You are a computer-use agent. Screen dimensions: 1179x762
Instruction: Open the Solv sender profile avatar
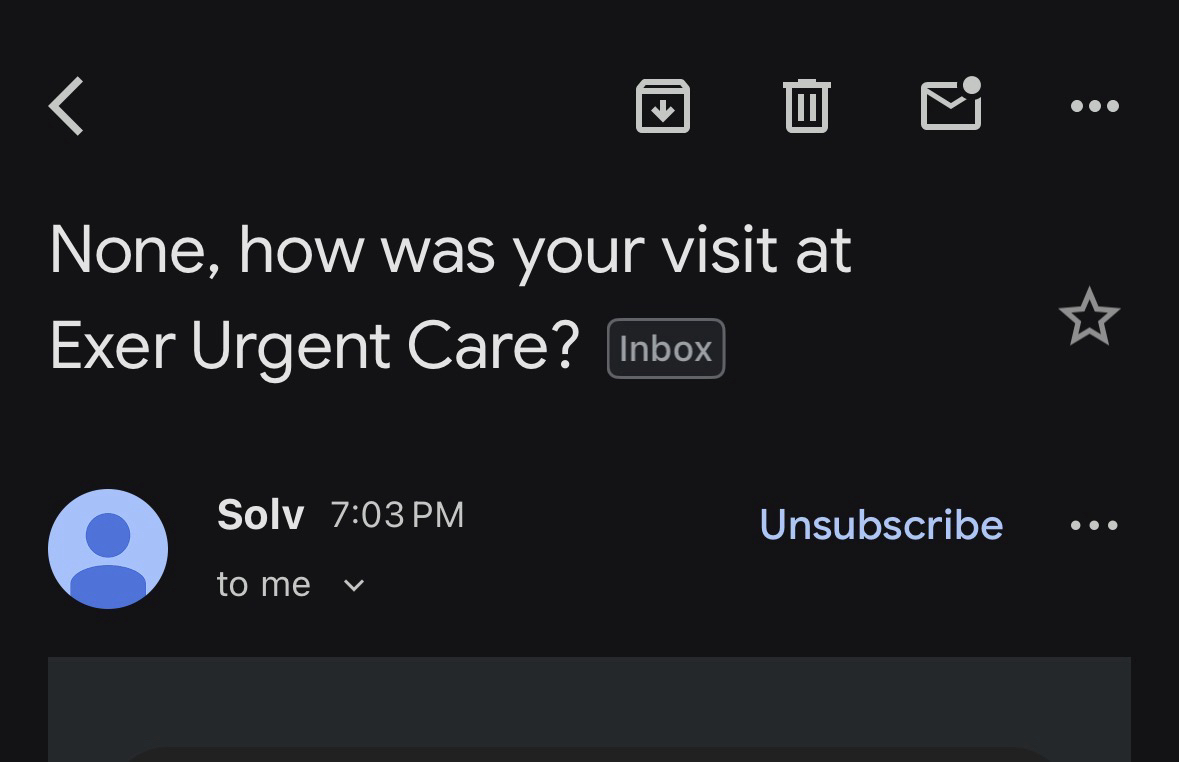tap(108, 548)
